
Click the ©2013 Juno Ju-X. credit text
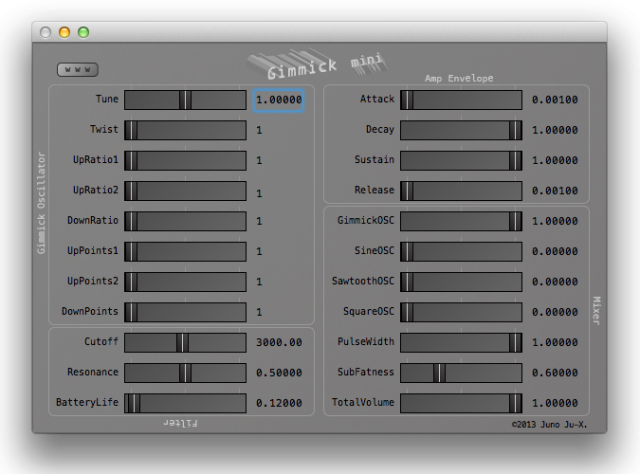click(x=549, y=425)
